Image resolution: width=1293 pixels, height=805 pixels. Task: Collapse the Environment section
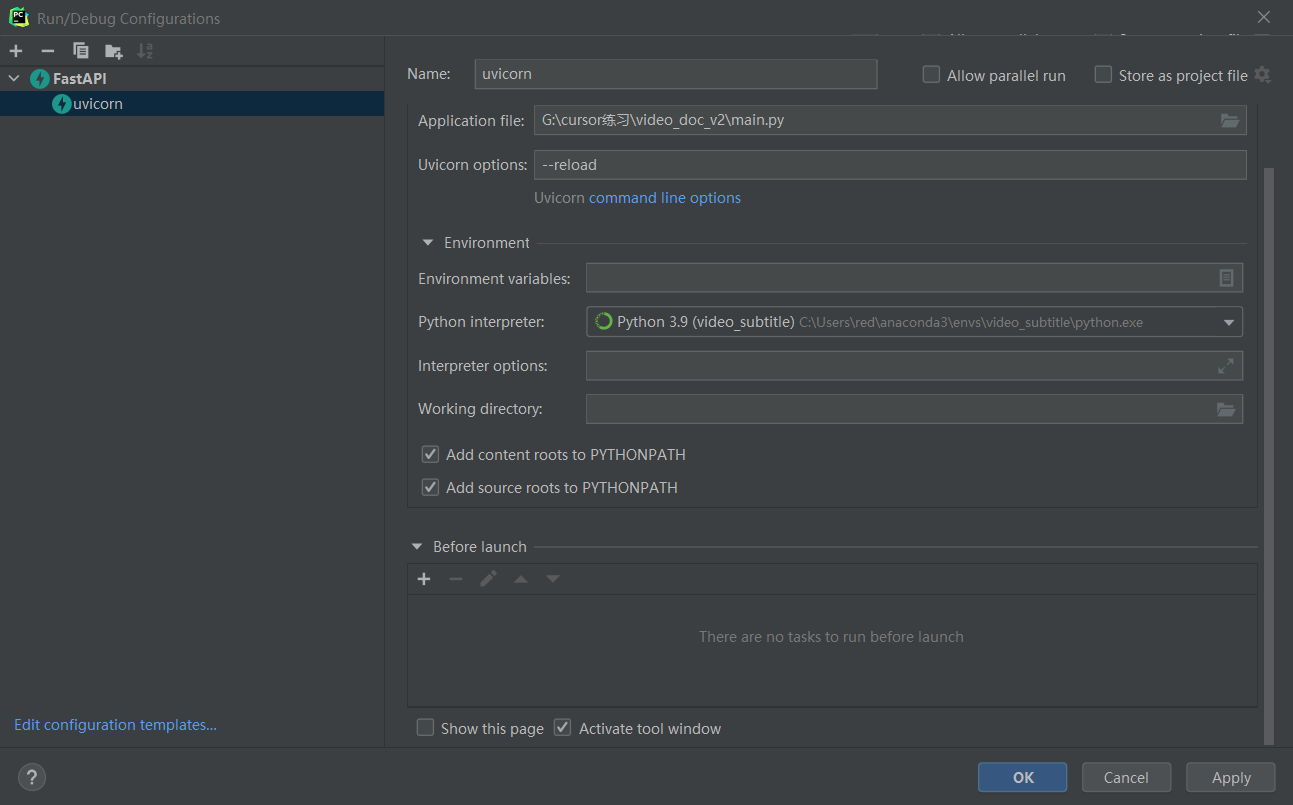click(428, 243)
